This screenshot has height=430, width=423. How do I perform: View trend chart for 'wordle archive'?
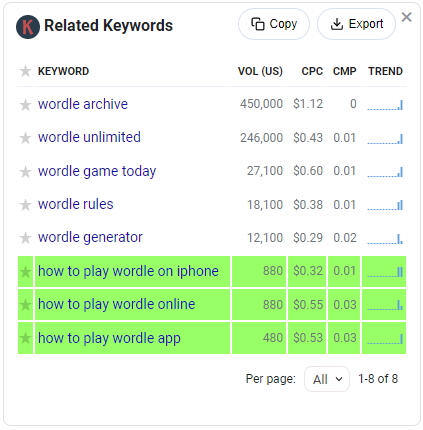tap(385, 105)
